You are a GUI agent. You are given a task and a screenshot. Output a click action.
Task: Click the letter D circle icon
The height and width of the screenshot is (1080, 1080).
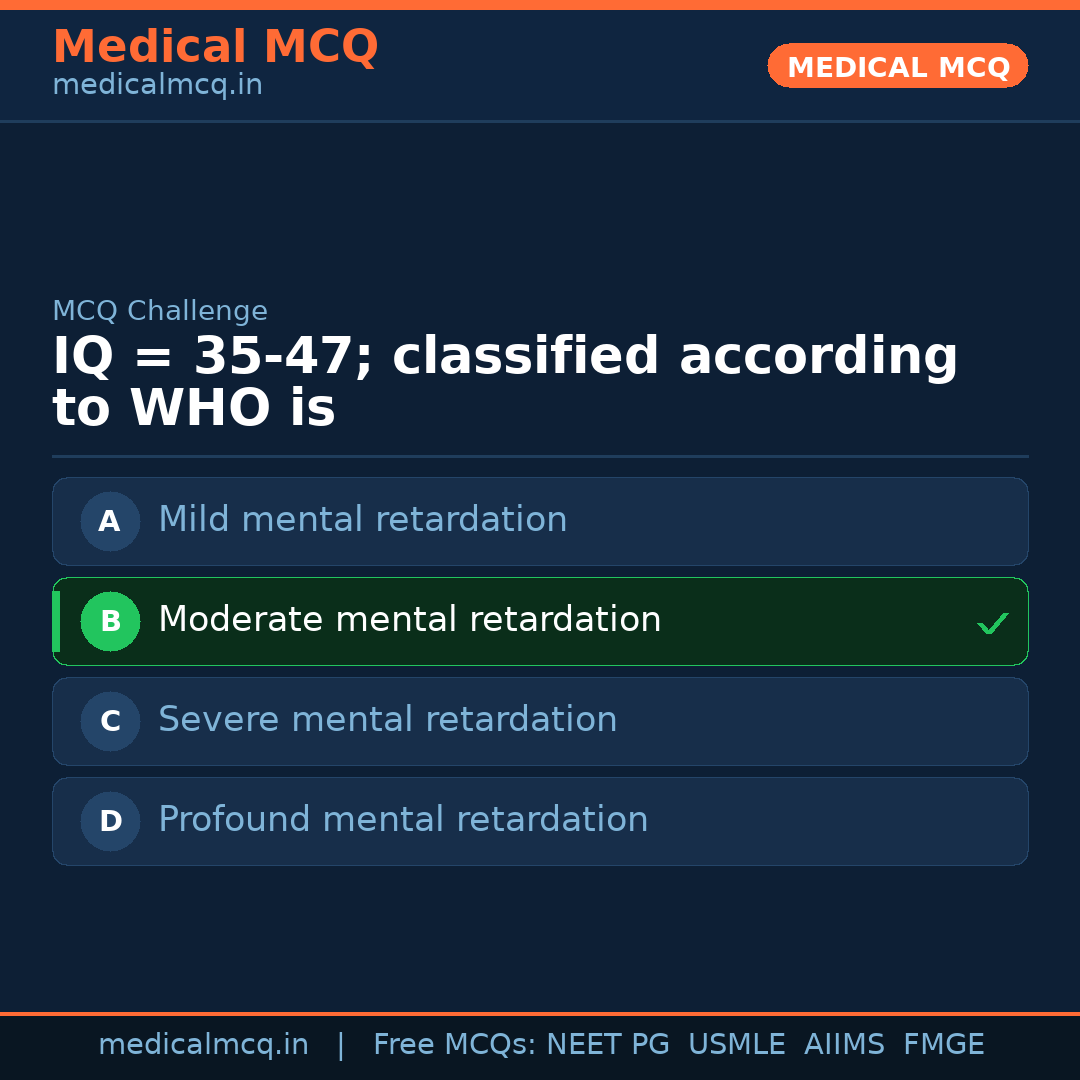pyautogui.click(x=110, y=821)
